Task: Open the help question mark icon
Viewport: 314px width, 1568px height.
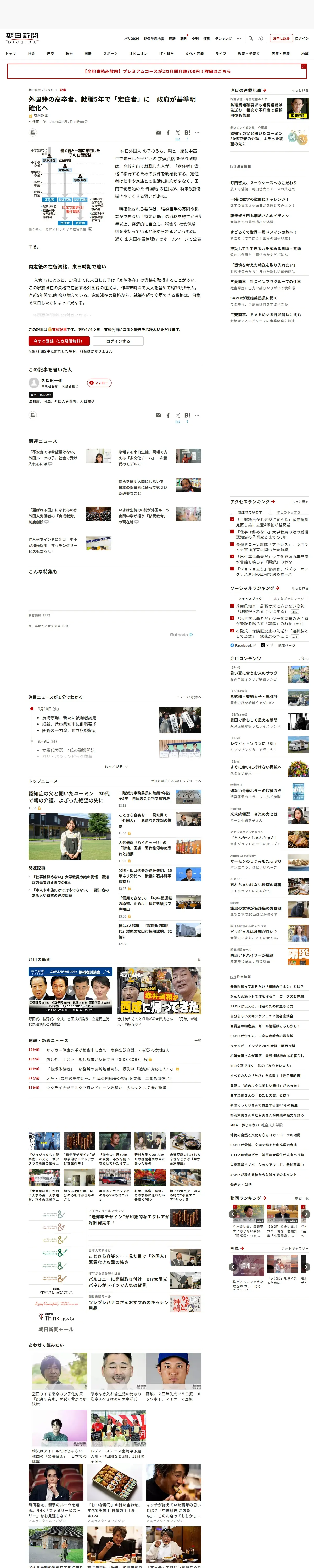Action: pyautogui.click(x=260, y=38)
